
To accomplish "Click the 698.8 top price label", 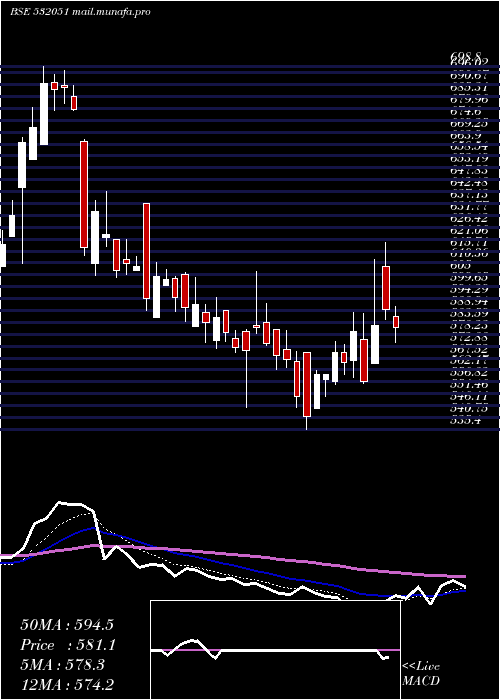I will click(466, 56).
